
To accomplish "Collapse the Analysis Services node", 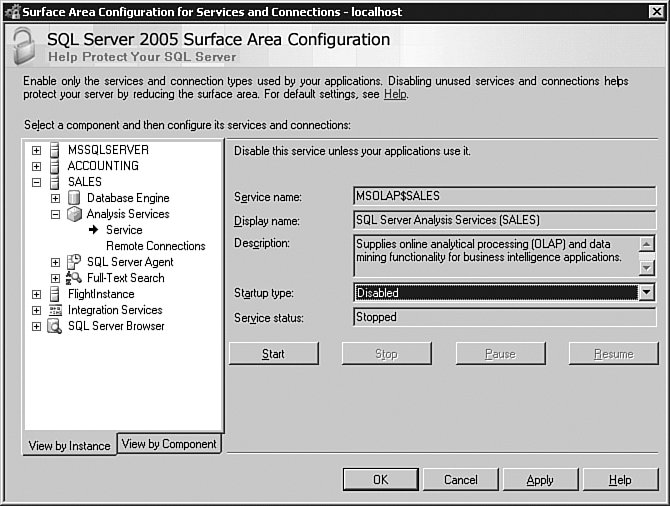I will pyautogui.click(x=55, y=215).
